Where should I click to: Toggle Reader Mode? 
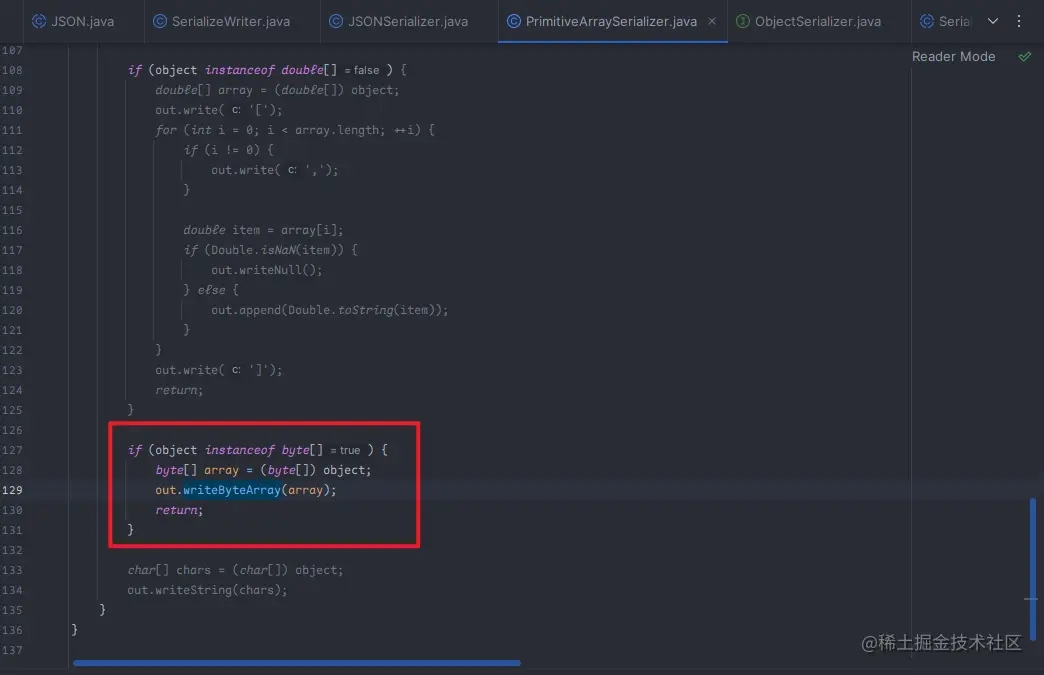click(x=953, y=57)
